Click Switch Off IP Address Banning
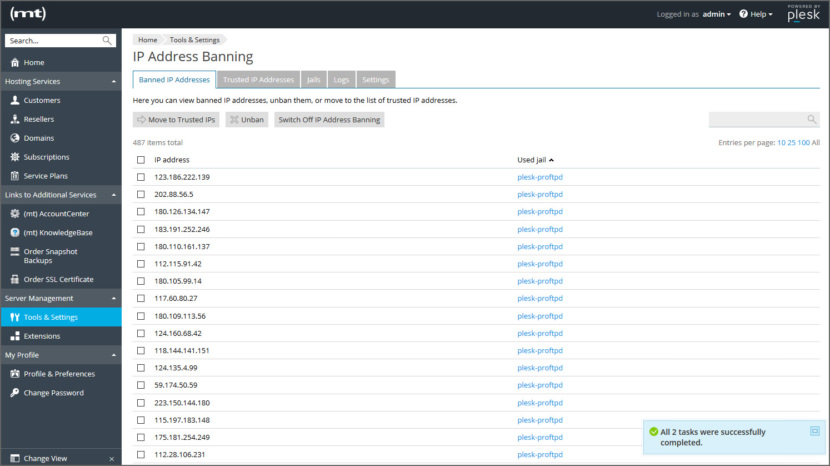Screen dimensions: 830x466 click(x=329, y=119)
